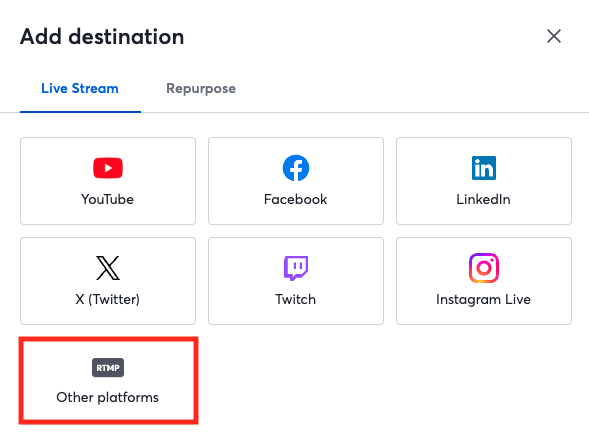Select the Live Stream tab
589x444 pixels.
click(x=80, y=89)
